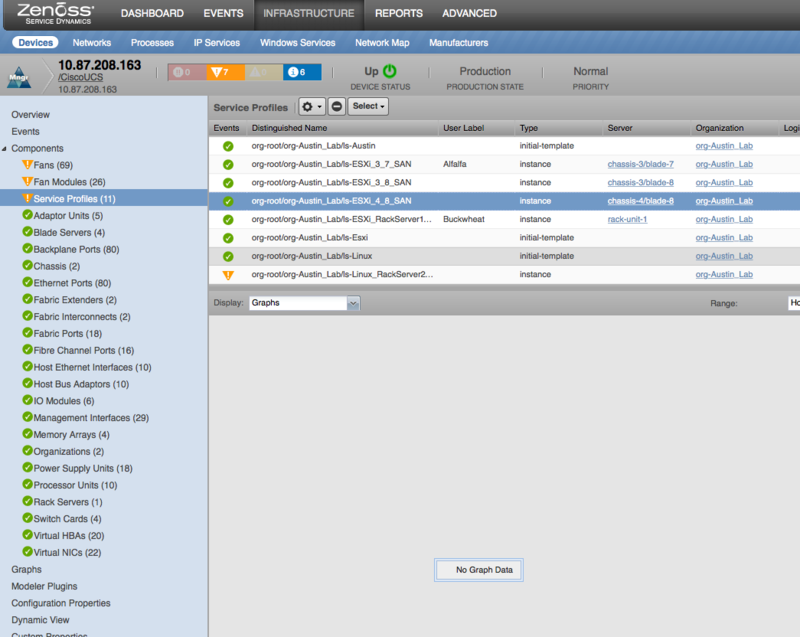
Task: Open the EVENTS main menu
Action: tap(223, 14)
